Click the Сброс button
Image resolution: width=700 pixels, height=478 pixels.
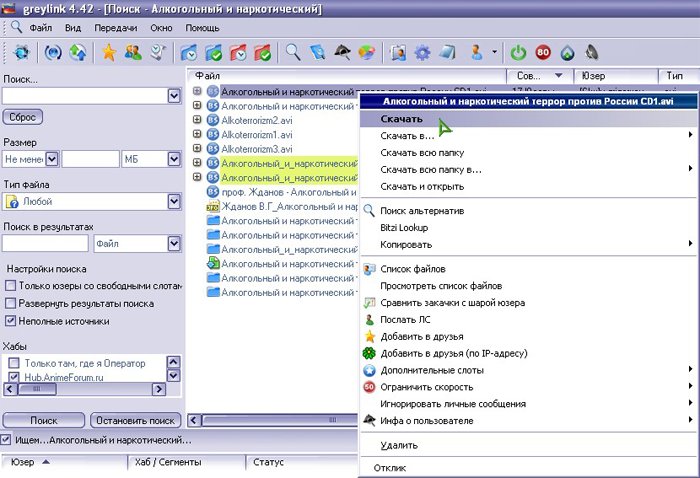pos(23,117)
